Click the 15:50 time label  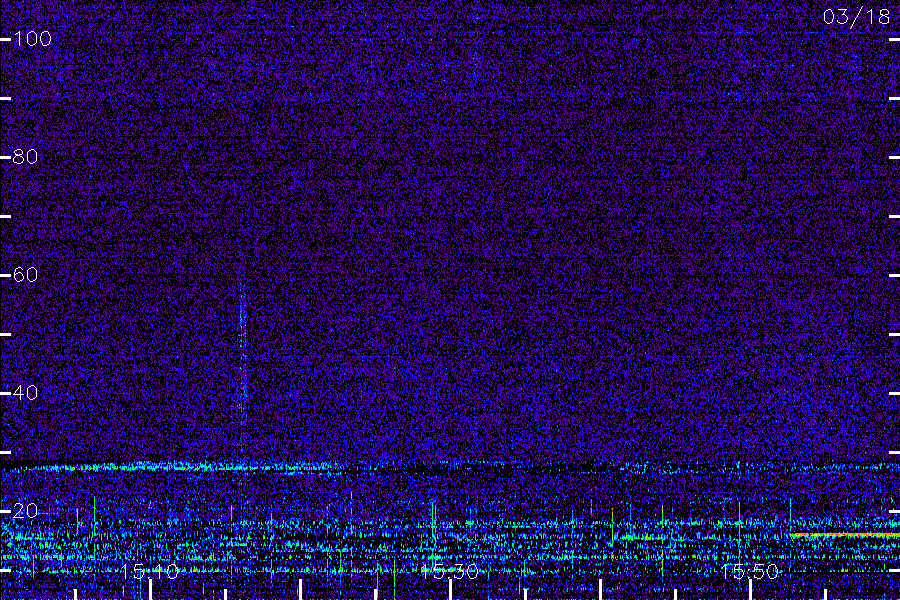[x=750, y=571]
